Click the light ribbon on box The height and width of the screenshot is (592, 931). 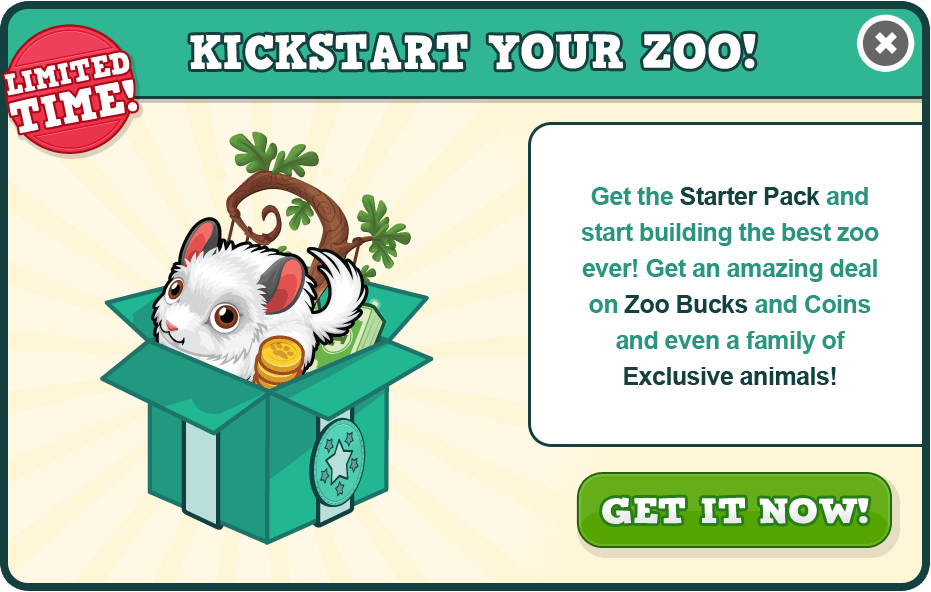click(x=201, y=469)
